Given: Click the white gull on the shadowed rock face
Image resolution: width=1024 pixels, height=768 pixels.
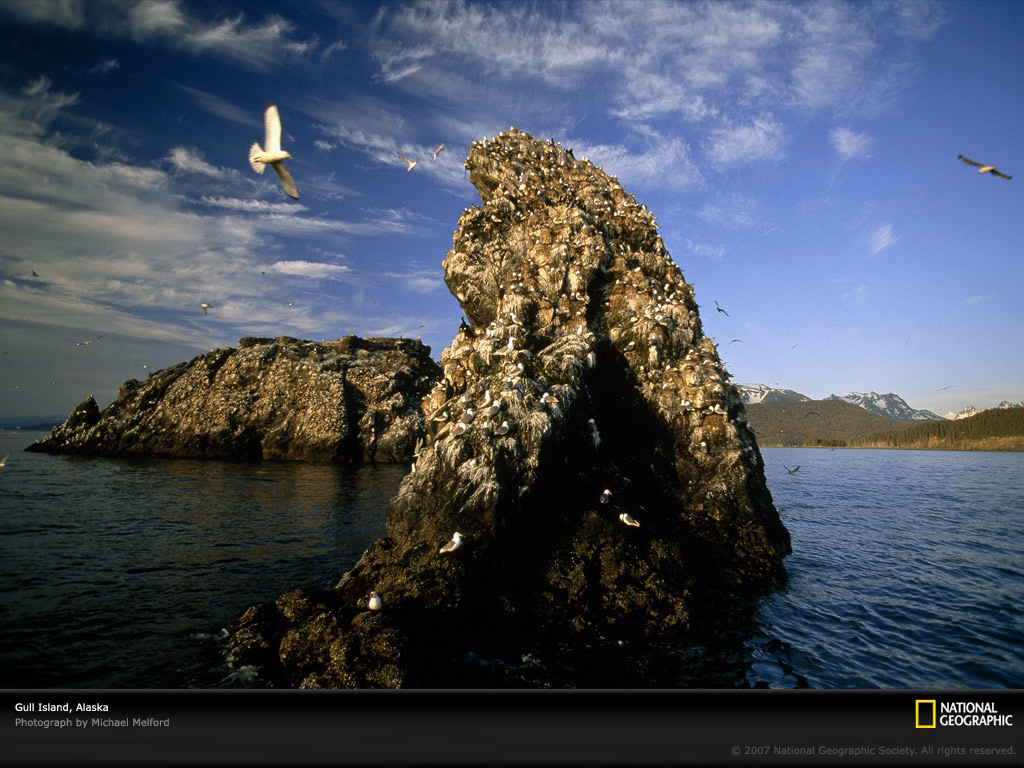Looking at the screenshot, I should click(x=628, y=519).
